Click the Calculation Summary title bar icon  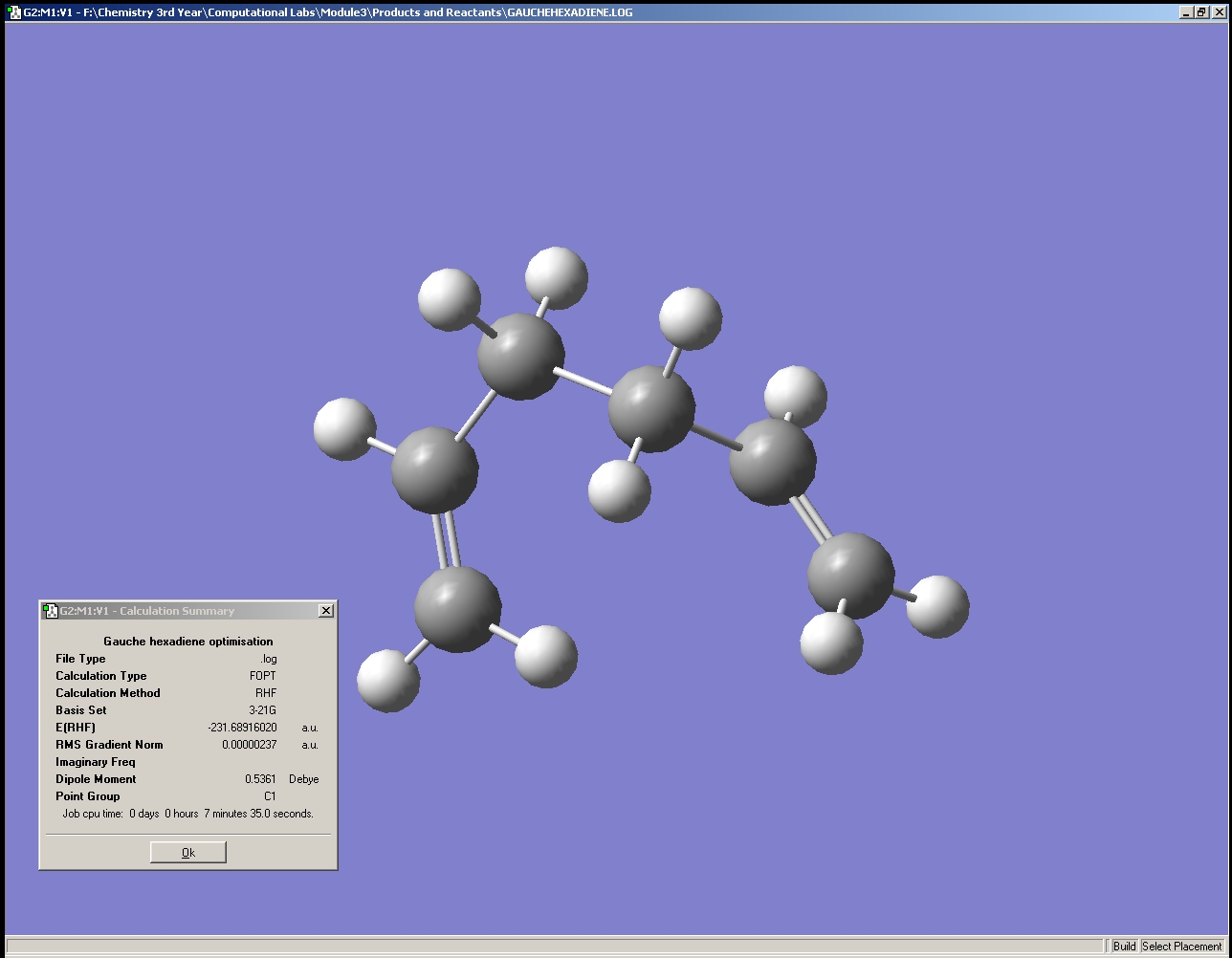51,611
